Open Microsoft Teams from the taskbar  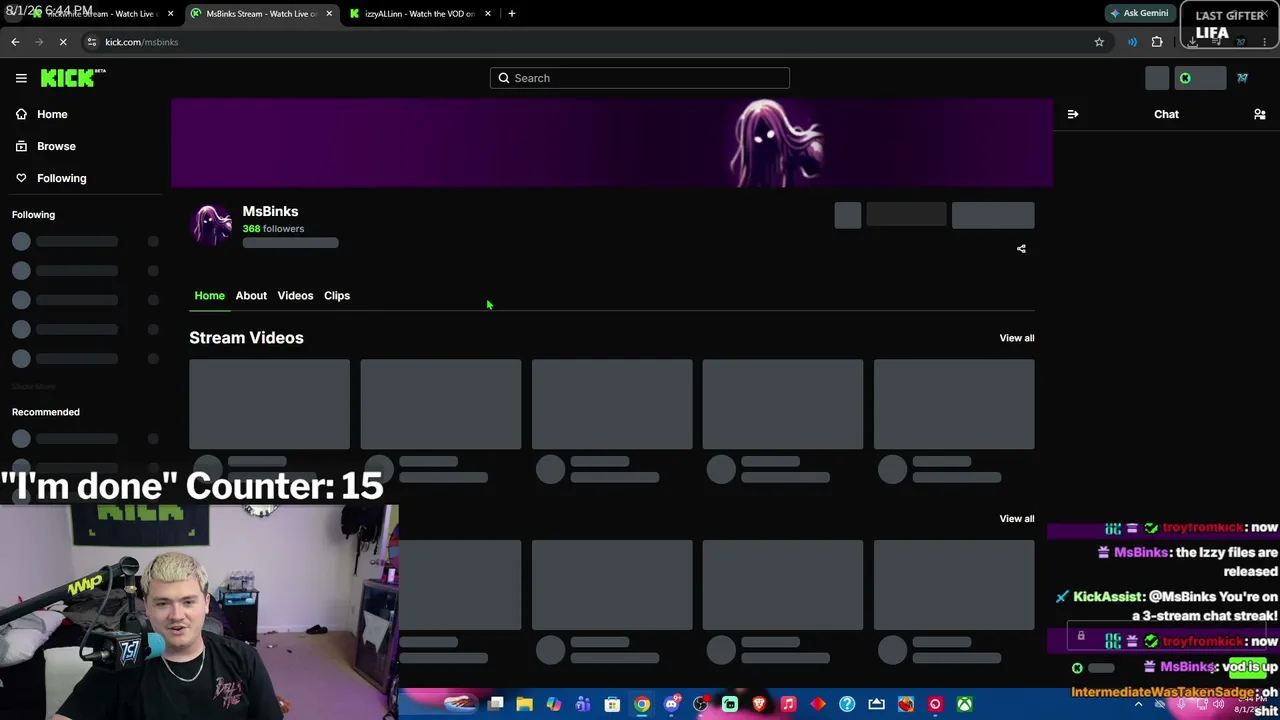coord(583,705)
